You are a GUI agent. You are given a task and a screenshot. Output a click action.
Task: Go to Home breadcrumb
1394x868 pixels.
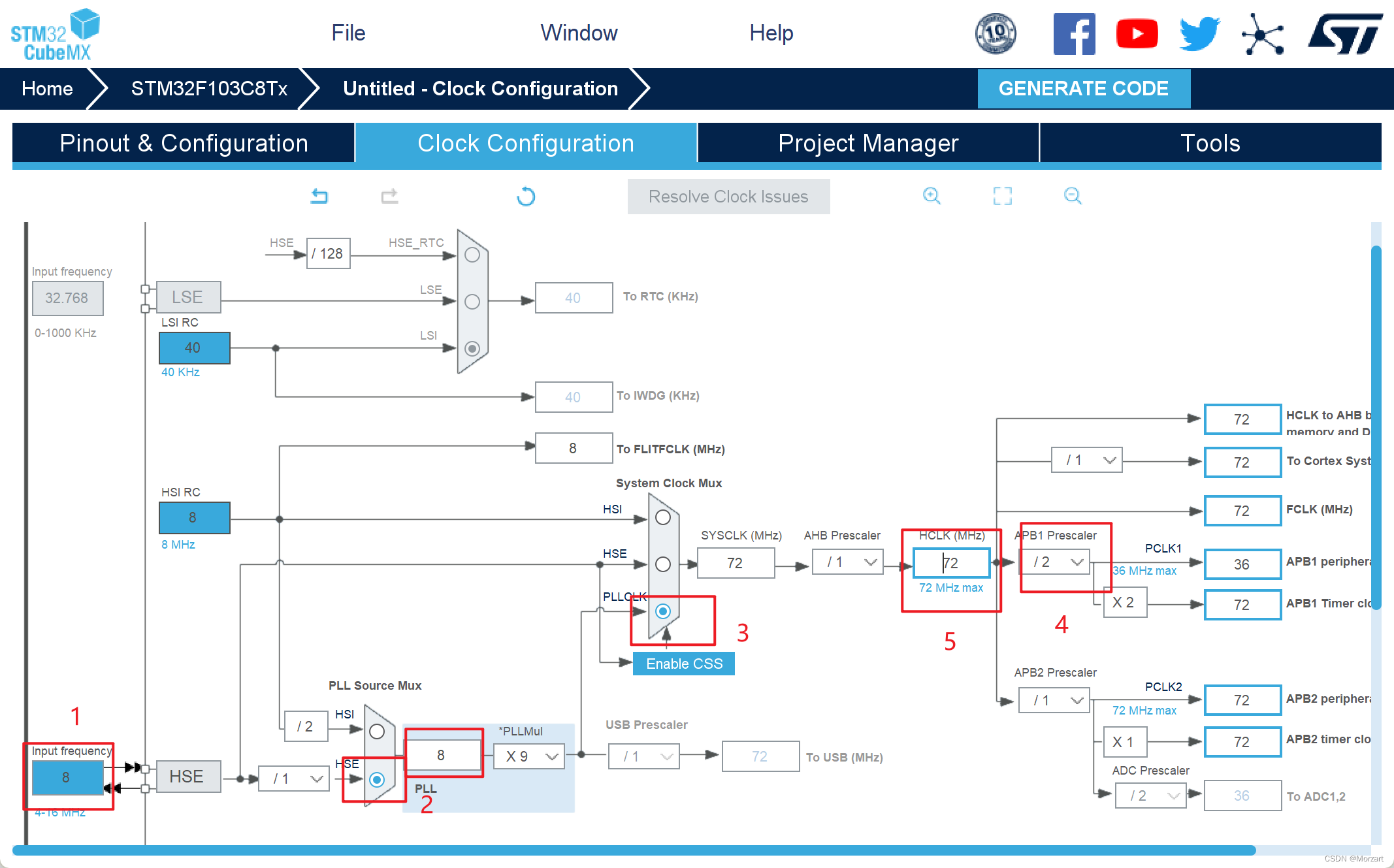pyautogui.click(x=47, y=89)
